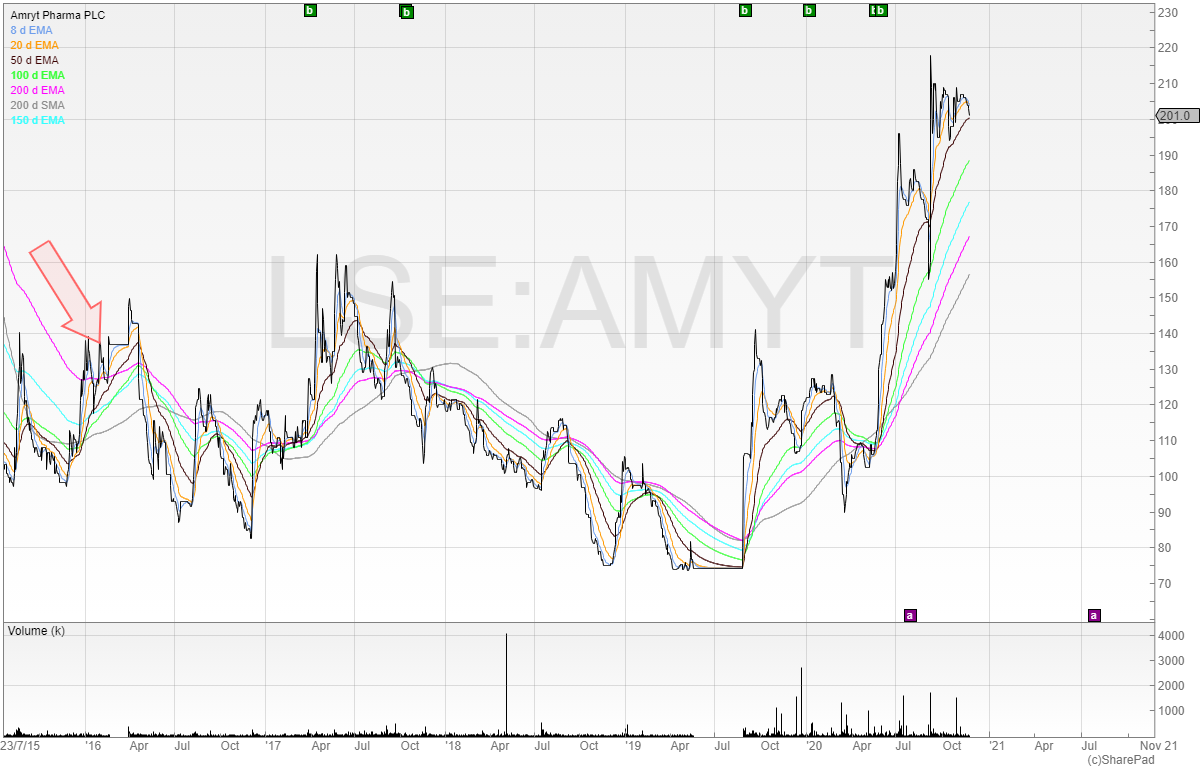Image resolution: width=1200 pixels, height=768 pixels.
Task: Click the '18 year label on time axis
Action: pos(452,745)
